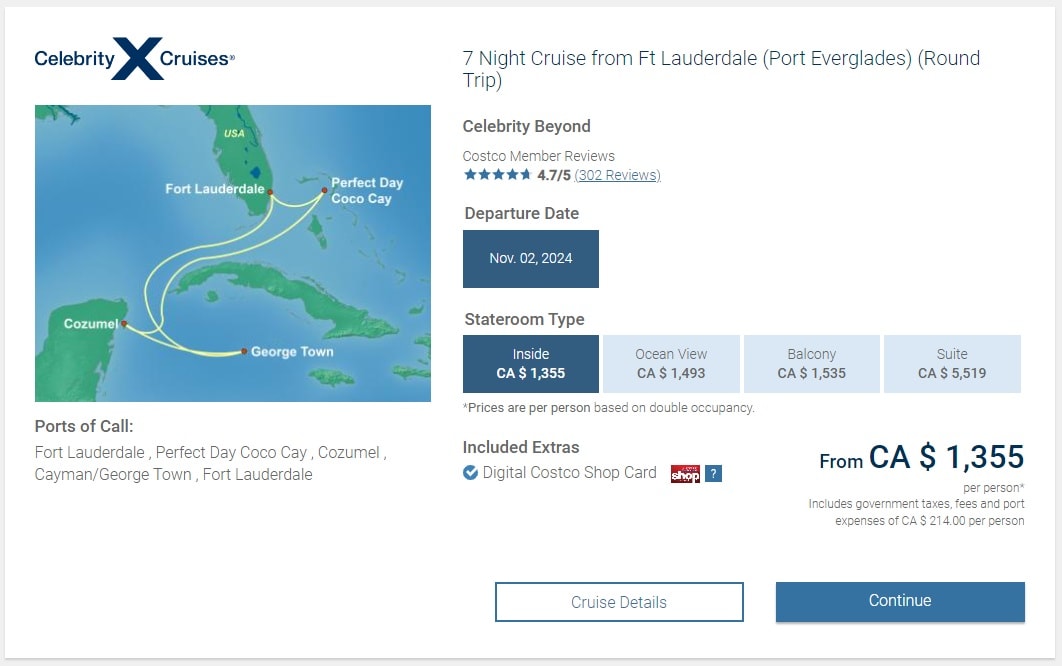Open the 302 Reviews link

[617, 175]
